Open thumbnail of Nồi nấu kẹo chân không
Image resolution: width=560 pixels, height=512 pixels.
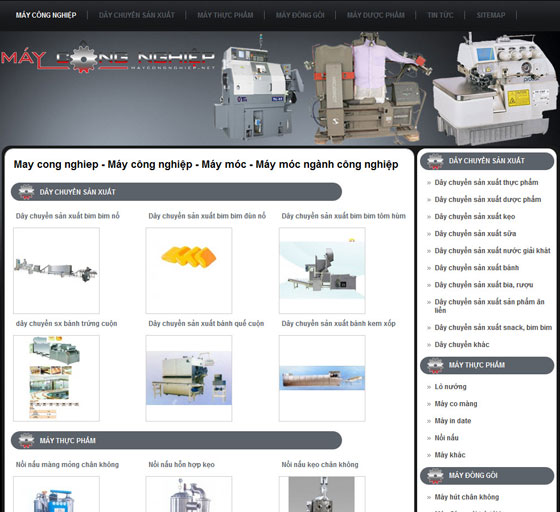coord(322,494)
